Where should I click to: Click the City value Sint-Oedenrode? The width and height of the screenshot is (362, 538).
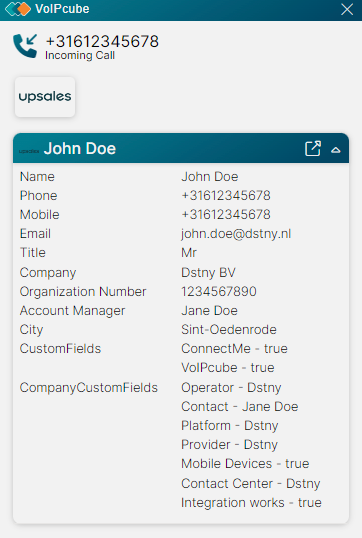click(x=229, y=330)
